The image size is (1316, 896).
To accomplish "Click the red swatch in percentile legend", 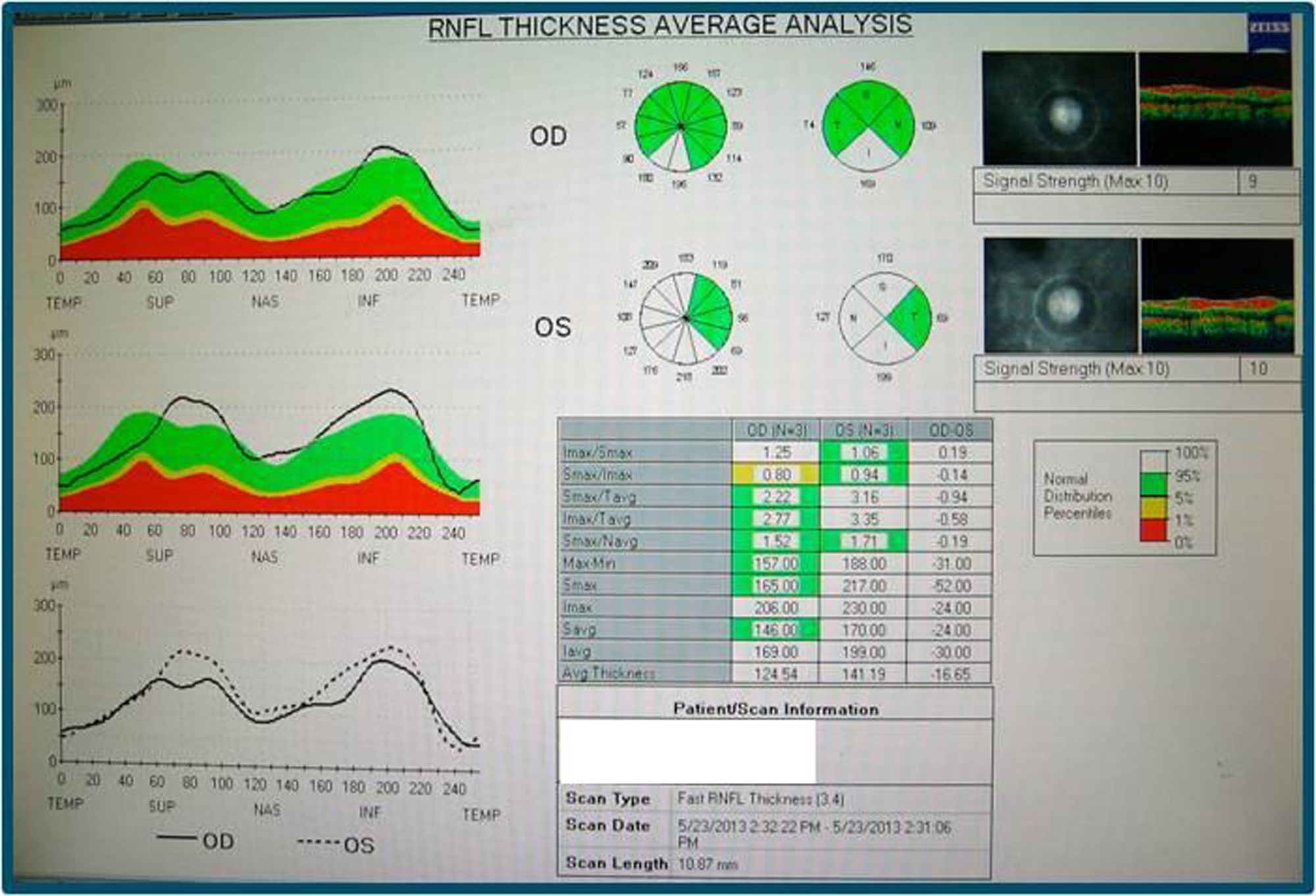I will pyautogui.click(x=1153, y=530).
